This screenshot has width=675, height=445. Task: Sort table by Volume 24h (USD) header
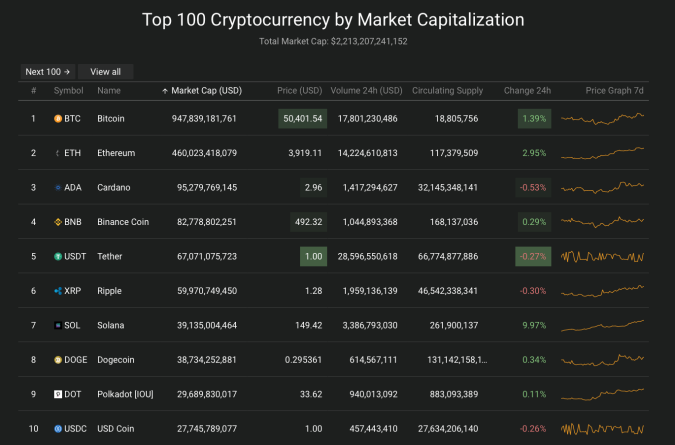pyautogui.click(x=366, y=91)
